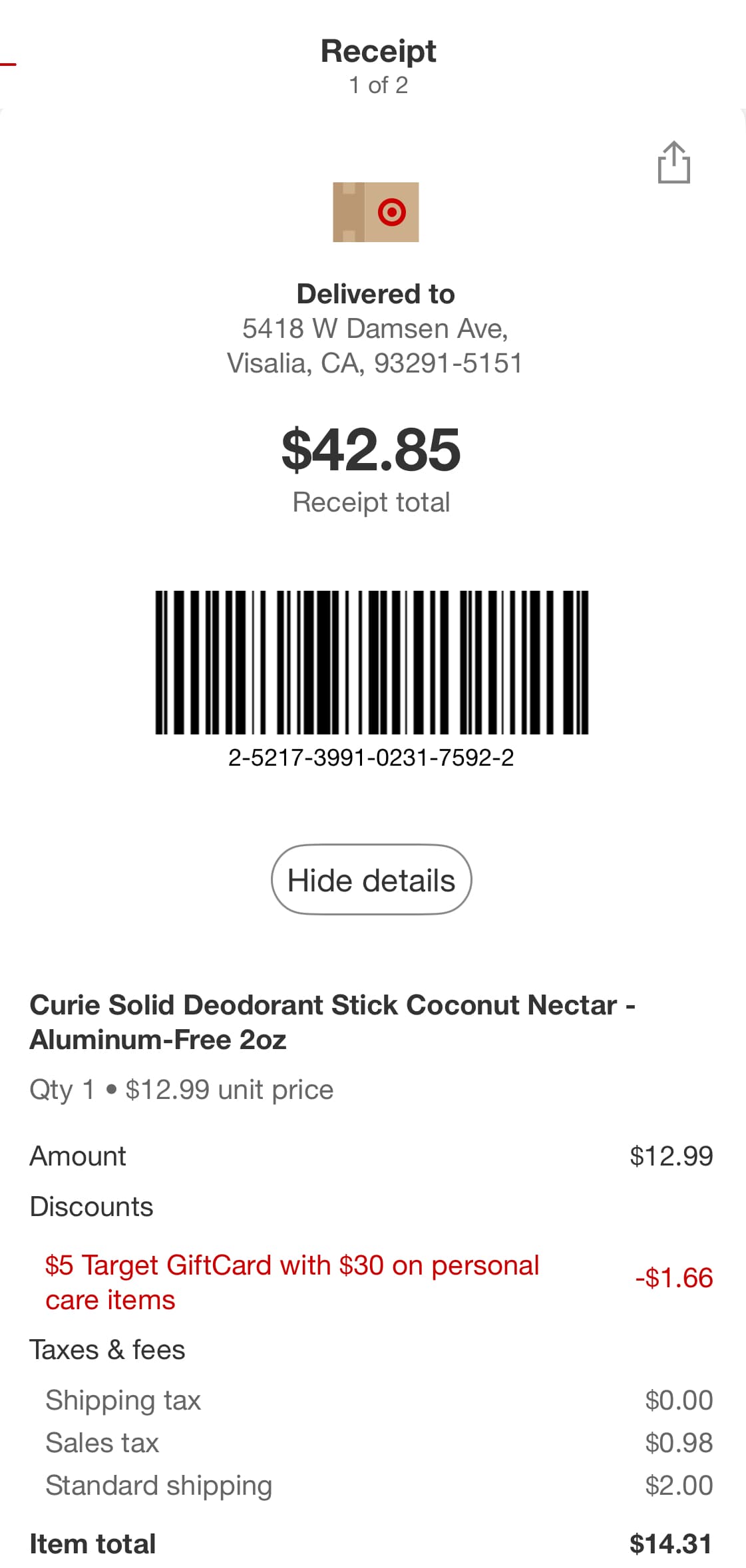The image size is (746, 1568).
Task: Tap the barcode number 2-5217-3991-0231-7592-2
Action: click(x=371, y=758)
